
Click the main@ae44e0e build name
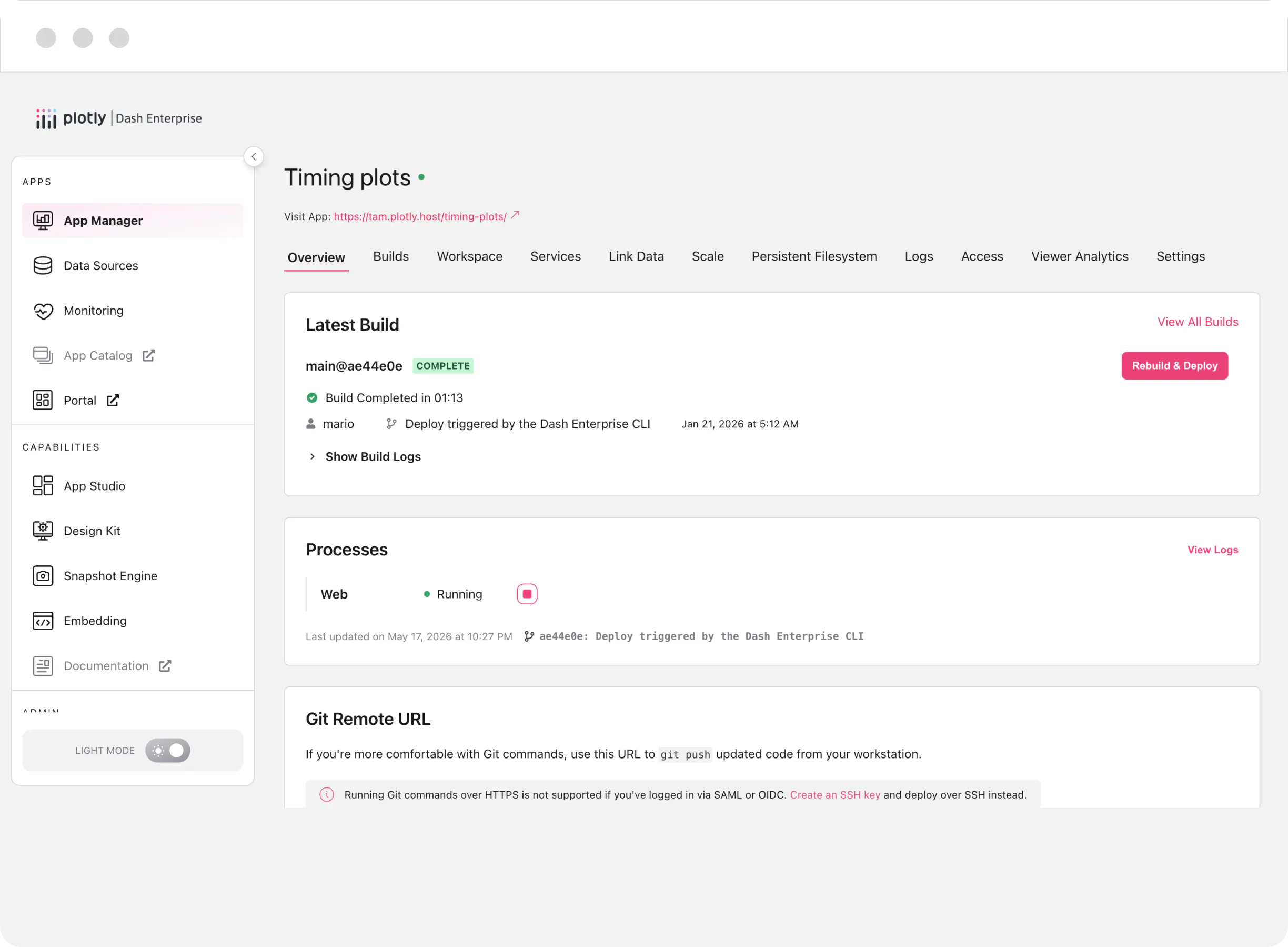[x=354, y=366]
